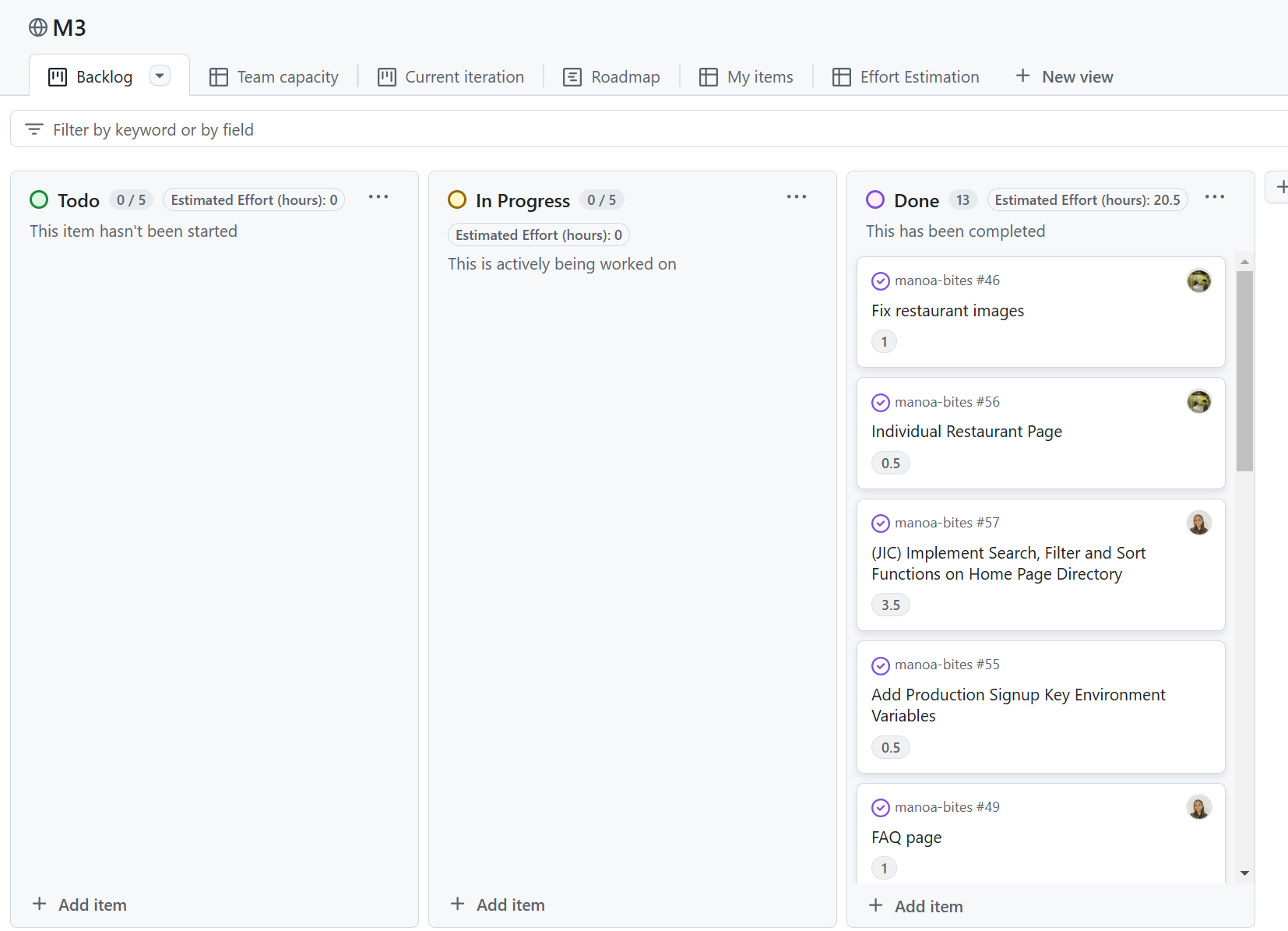Click the globe icon next to M3
This screenshot has height=931, width=1288.
(x=37, y=28)
